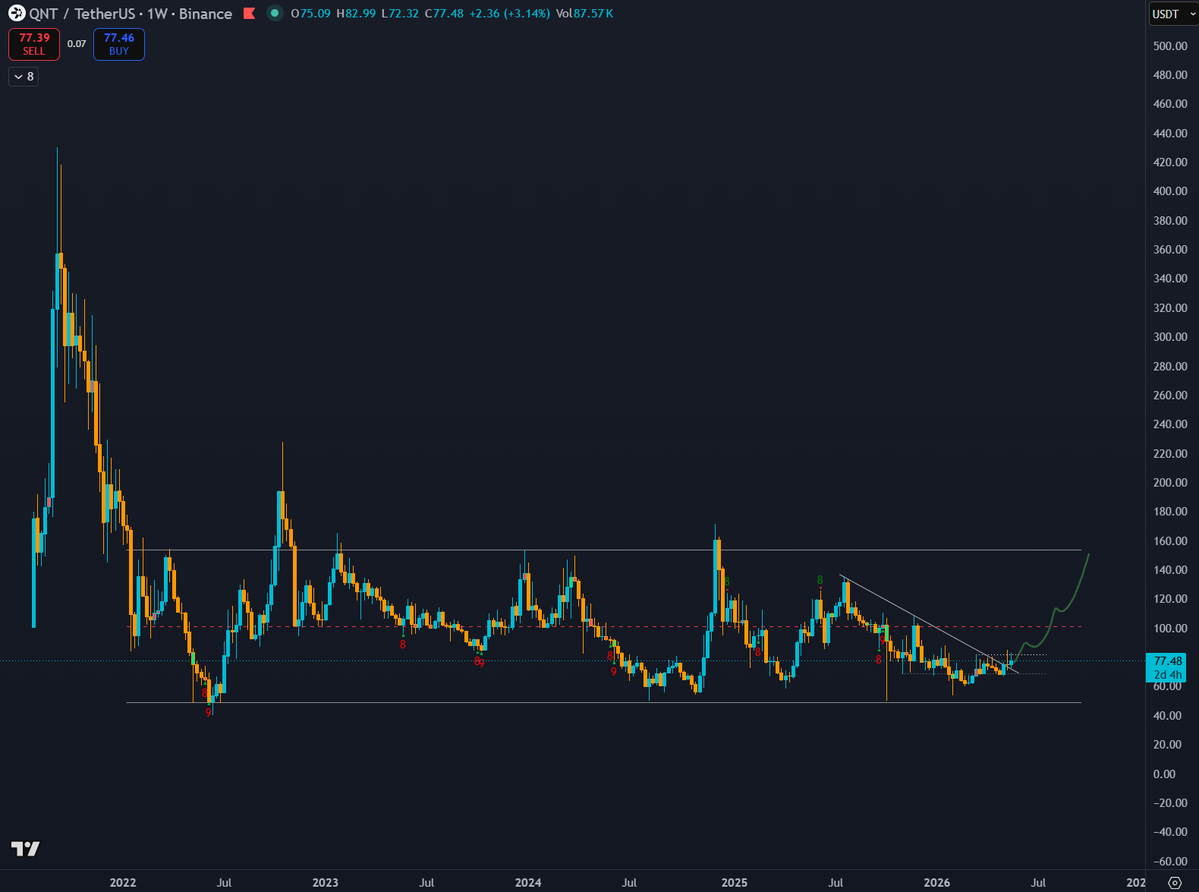Open the USDT currency dropdown
This screenshot has height=892, width=1199.
(1173, 14)
